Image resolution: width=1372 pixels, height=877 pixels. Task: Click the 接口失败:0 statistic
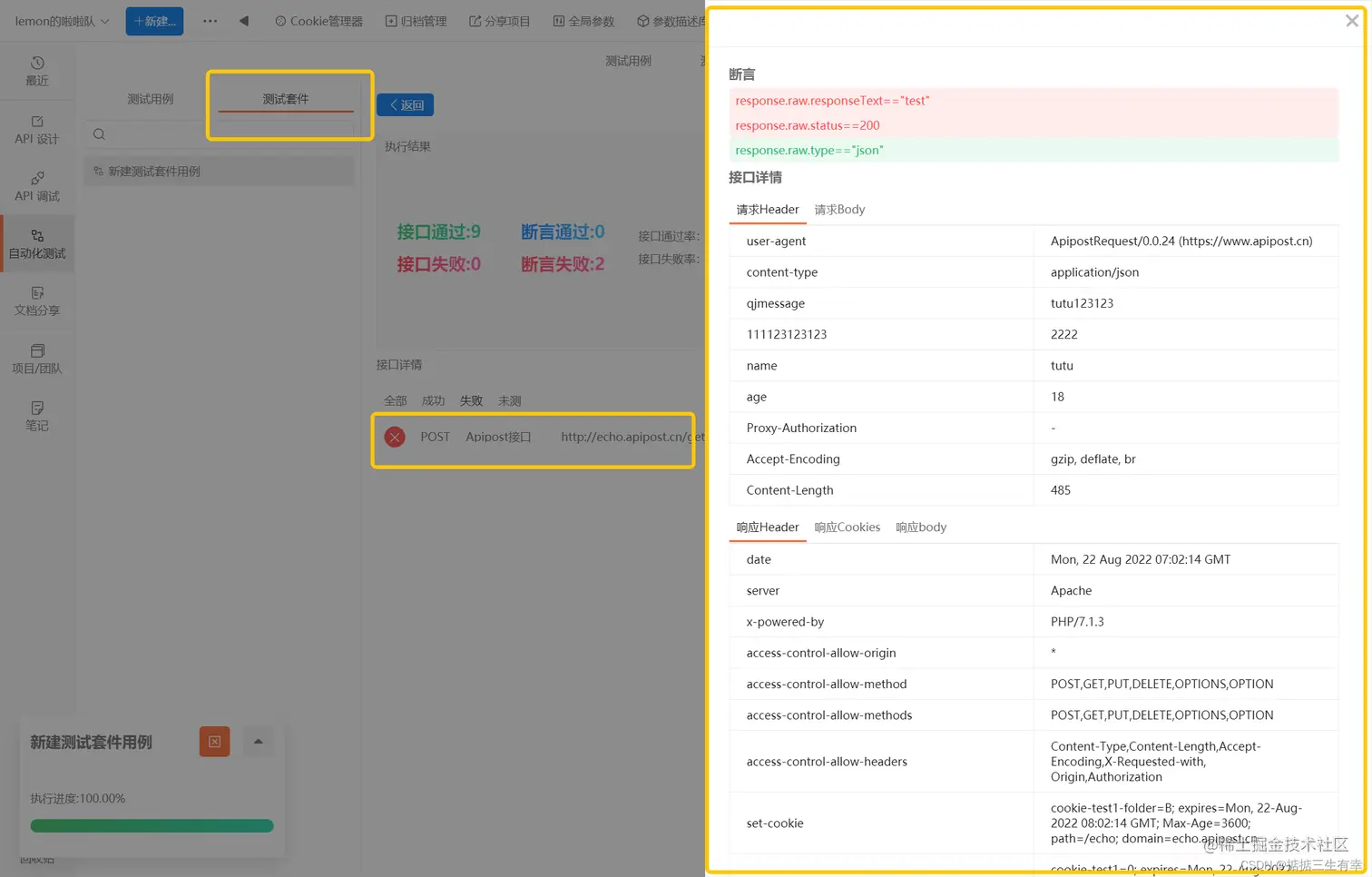pyautogui.click(x=439, y=265)
